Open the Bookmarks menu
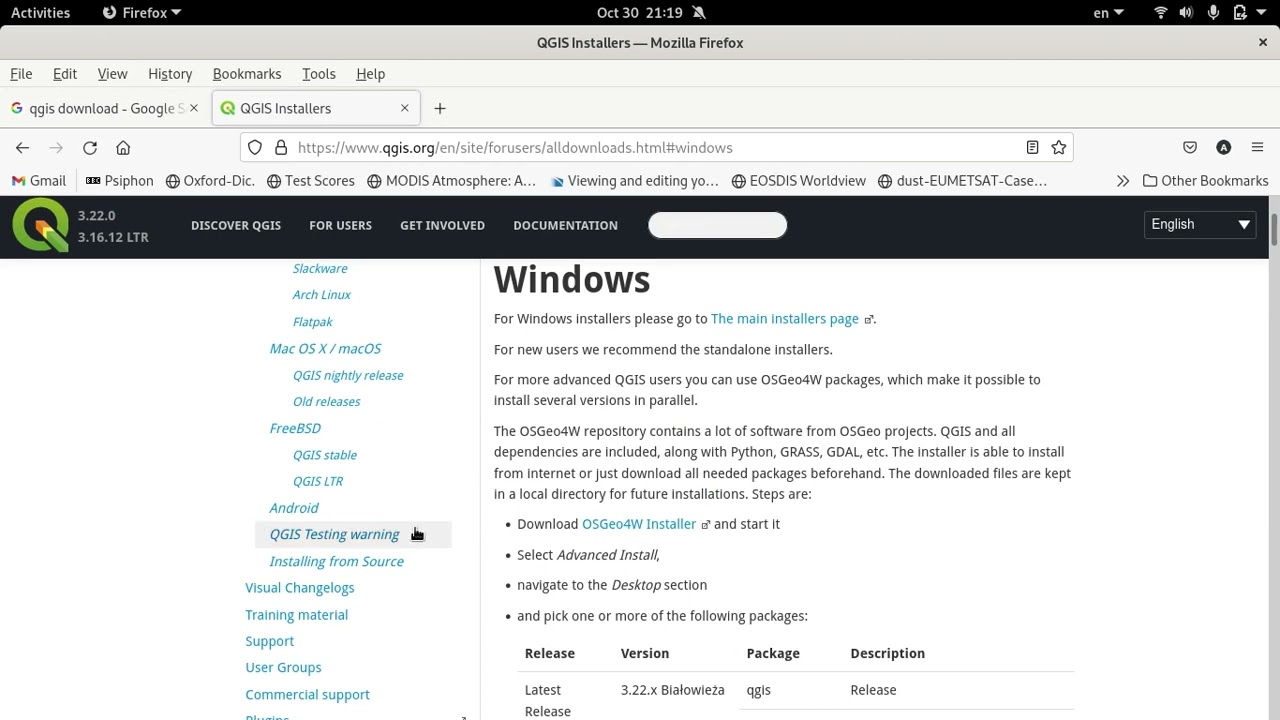The width and height of the screenshot is (1280, 720). tap(247, 74)
